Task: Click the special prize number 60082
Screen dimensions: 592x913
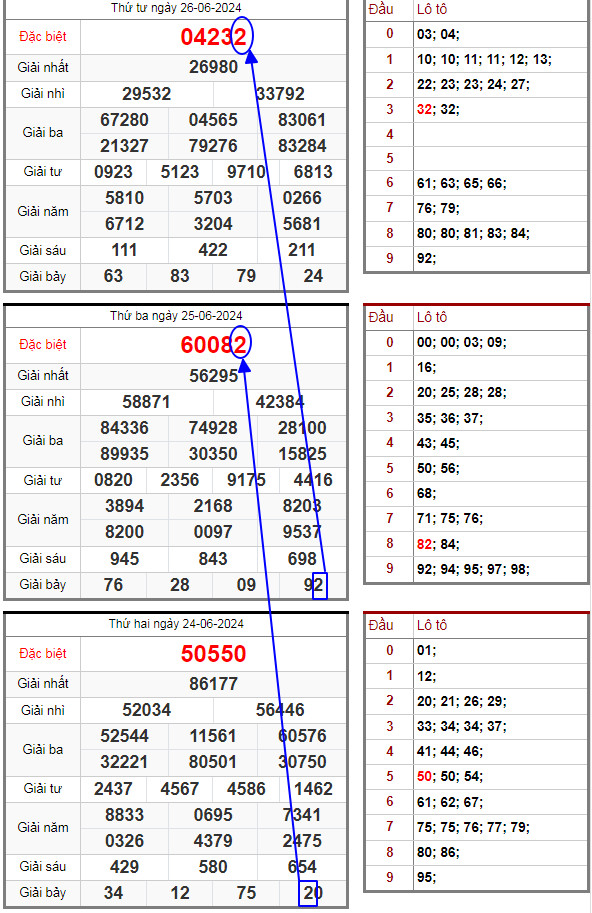Action: pyautogui.click(x=213, y=345)
